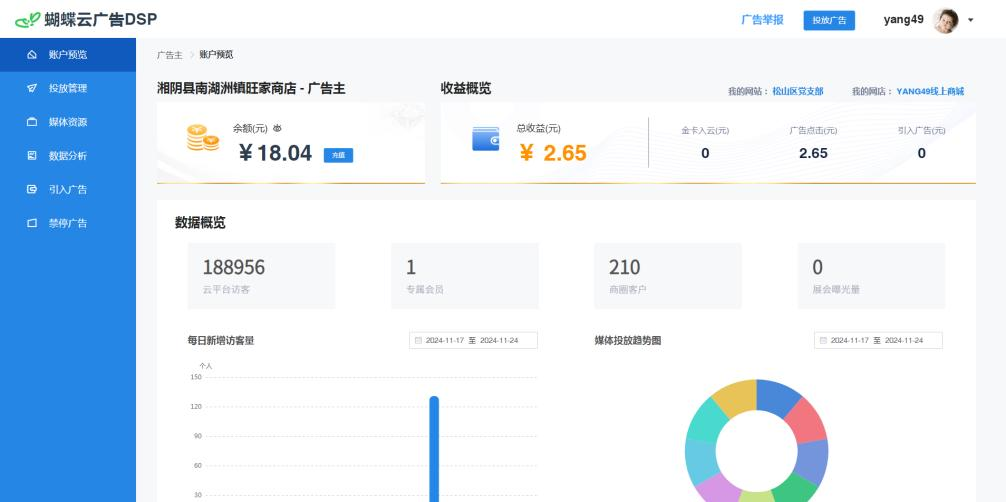Click the purple segment of the donut chart

tap(718, 491)
